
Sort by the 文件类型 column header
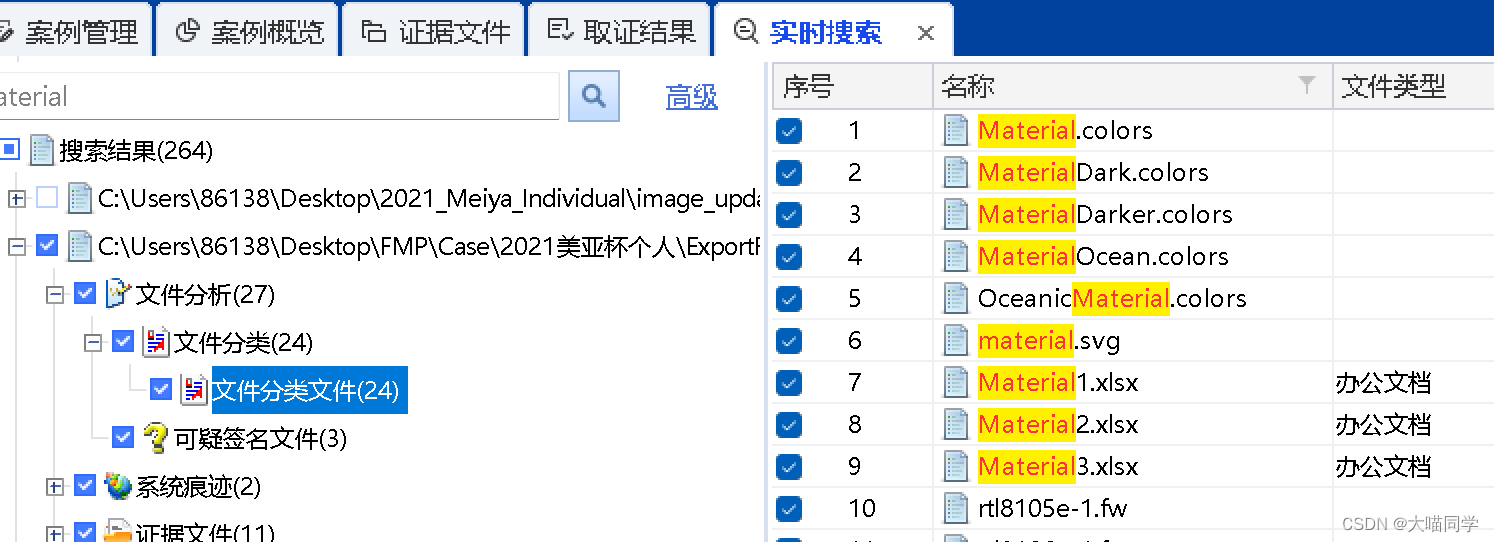pyautogui.click(x=1413, y=86)
